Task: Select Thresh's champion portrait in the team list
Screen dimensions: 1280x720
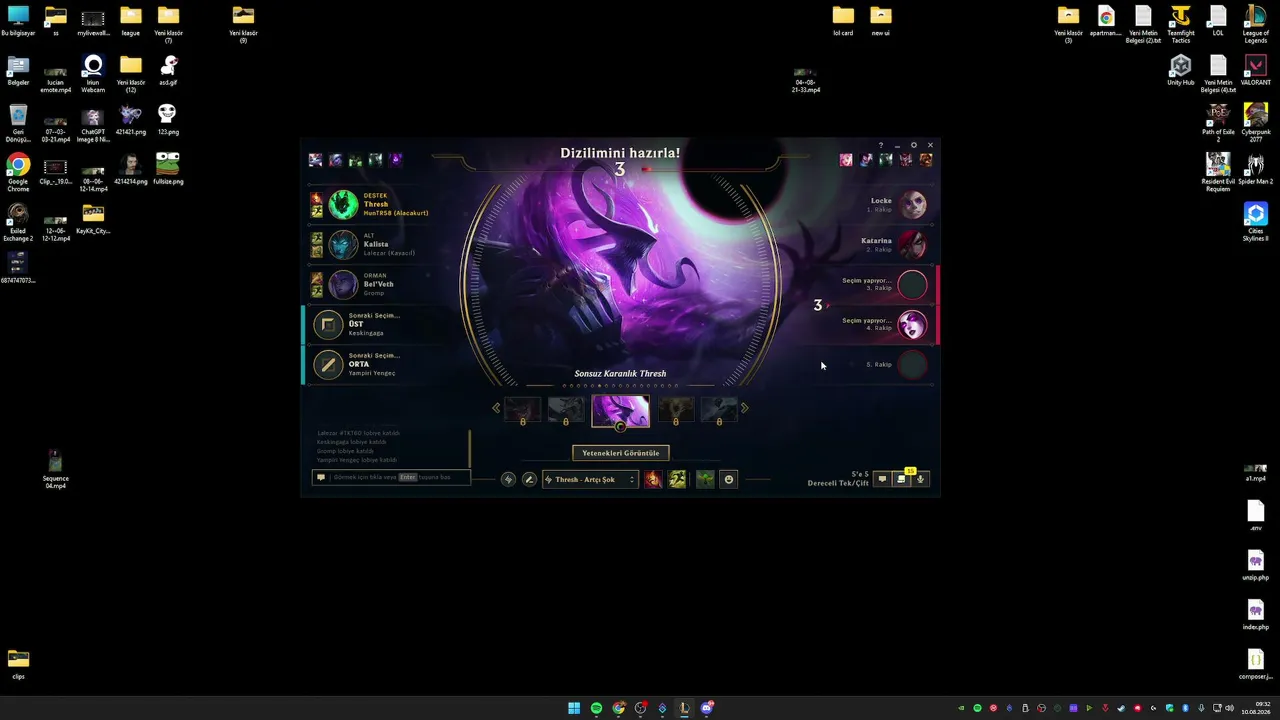Action: coord(343,205)
